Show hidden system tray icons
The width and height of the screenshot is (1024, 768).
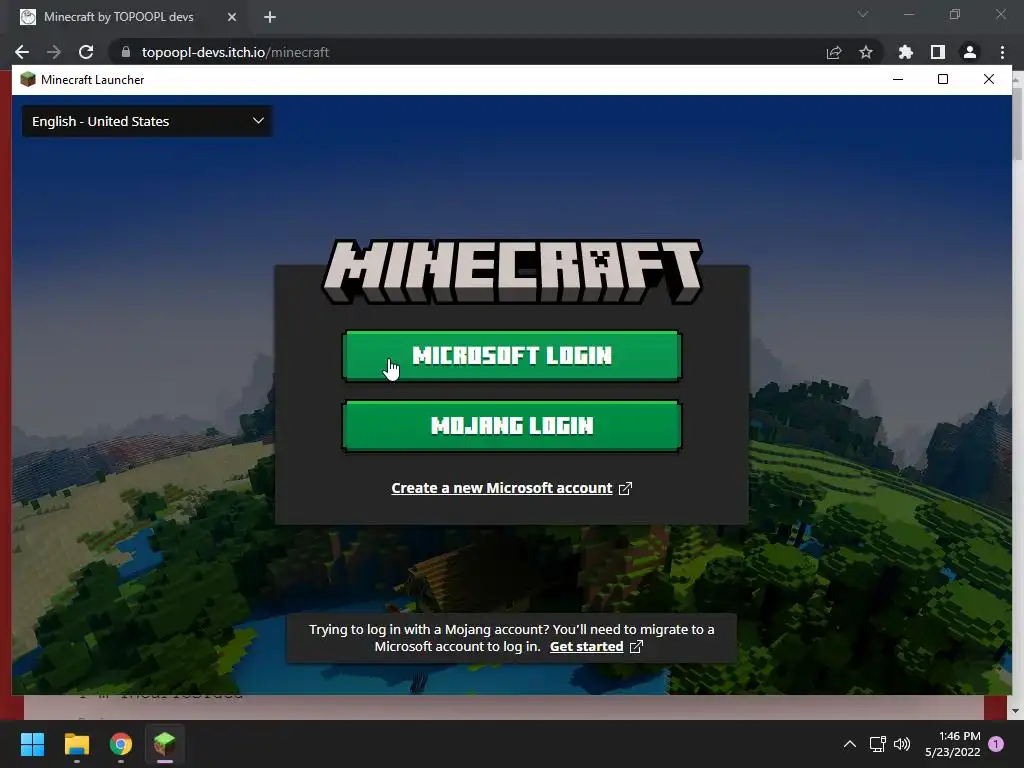[850, 744]
